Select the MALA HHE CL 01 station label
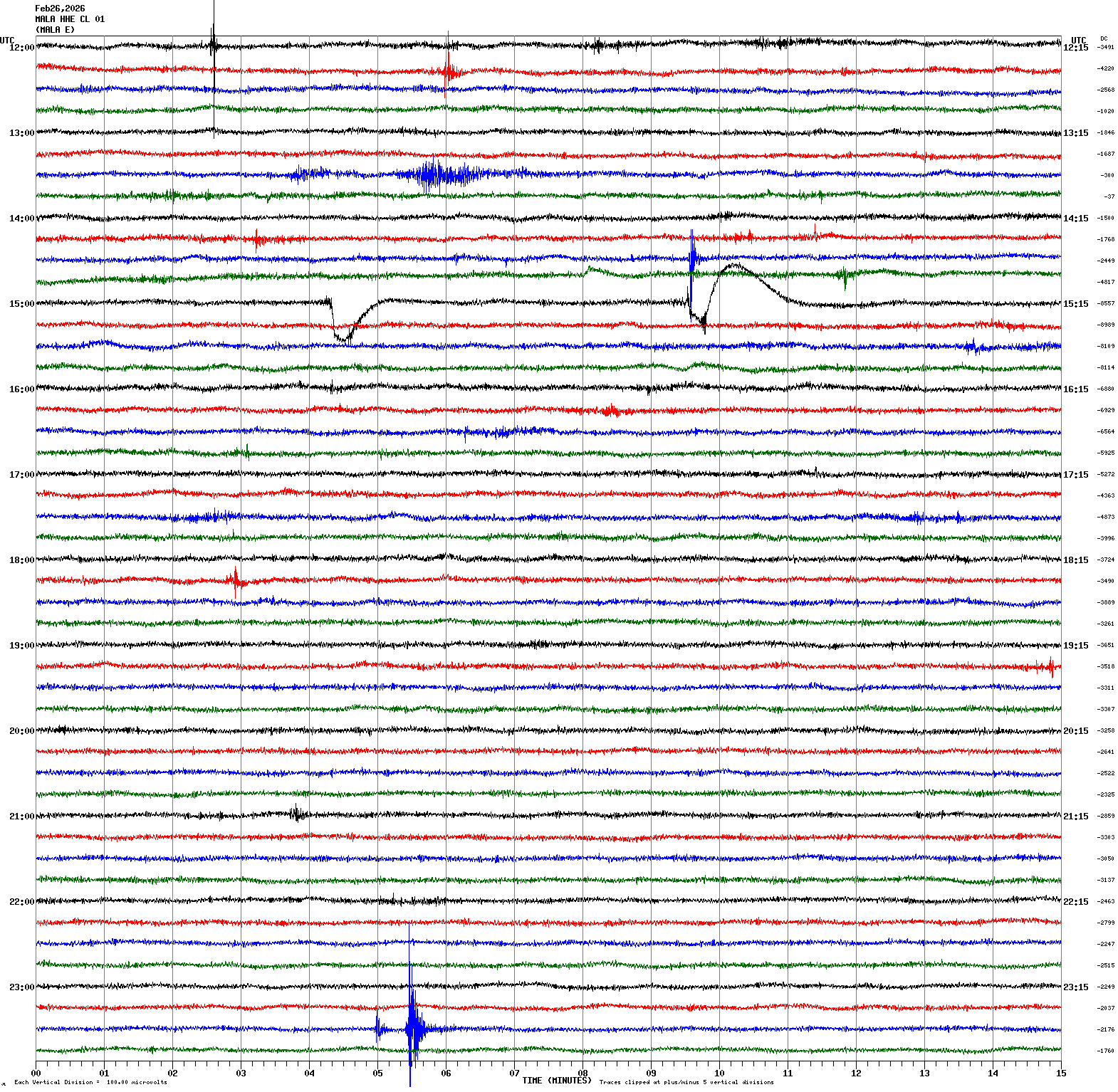The width and height of the screenshot is (1118, 1092). 70,19
